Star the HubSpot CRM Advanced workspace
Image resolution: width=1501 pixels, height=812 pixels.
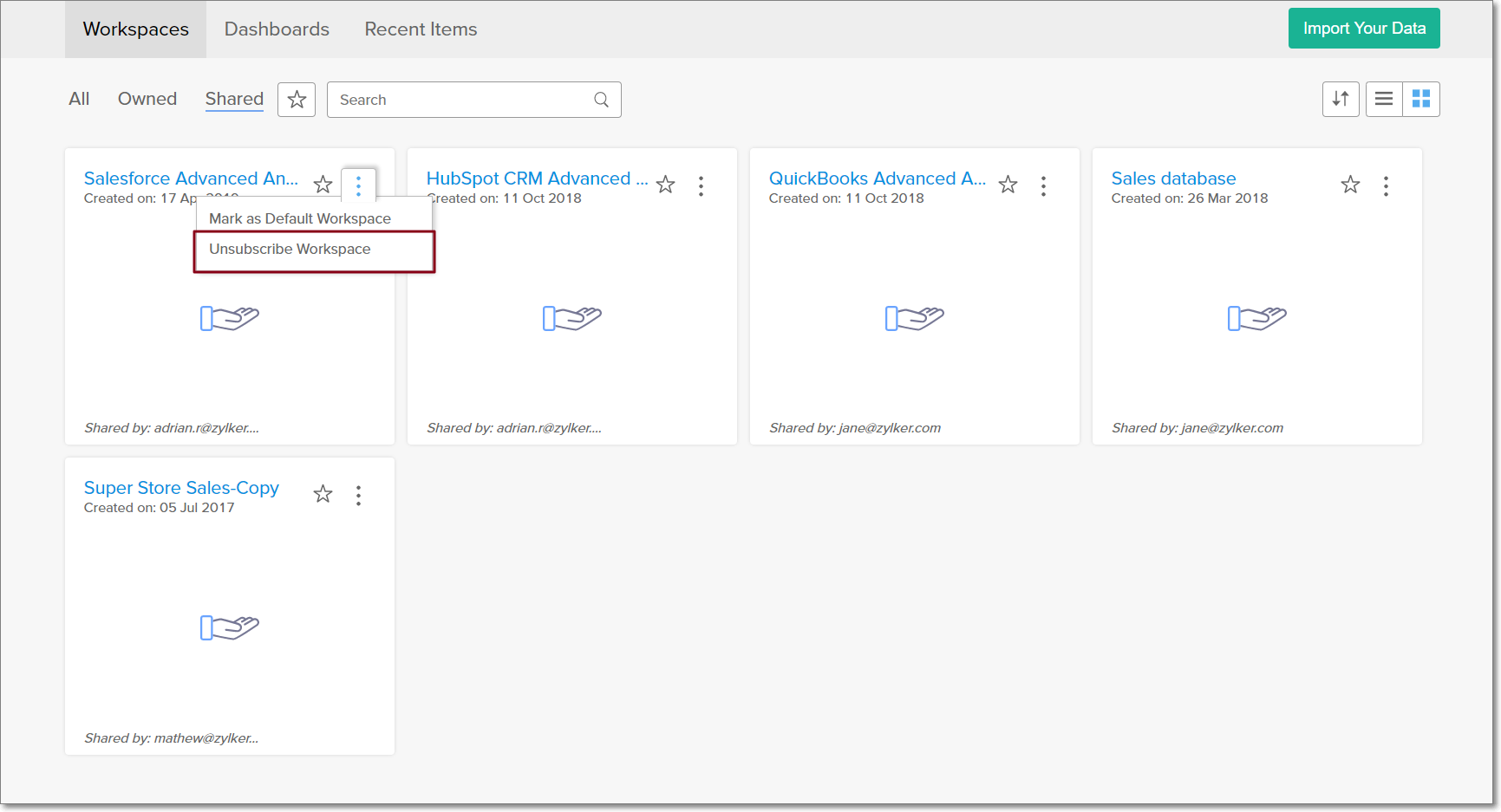[665, 185]
